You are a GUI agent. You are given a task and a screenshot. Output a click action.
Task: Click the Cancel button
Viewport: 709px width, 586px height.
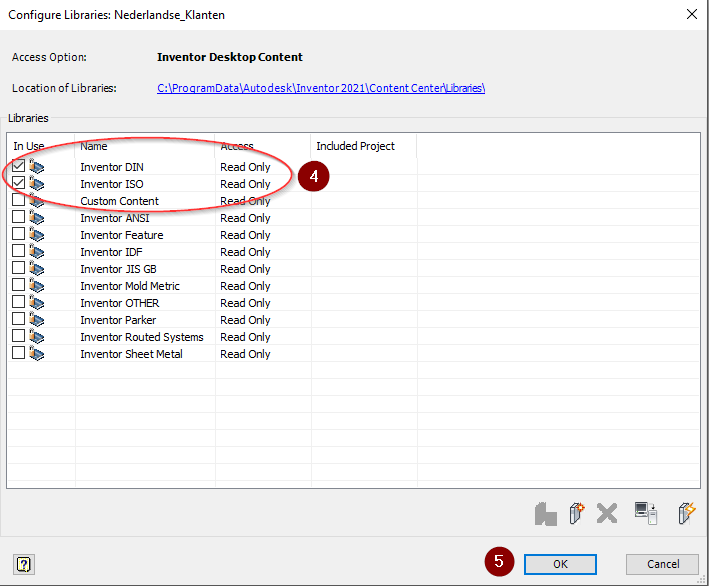point(662,564)
